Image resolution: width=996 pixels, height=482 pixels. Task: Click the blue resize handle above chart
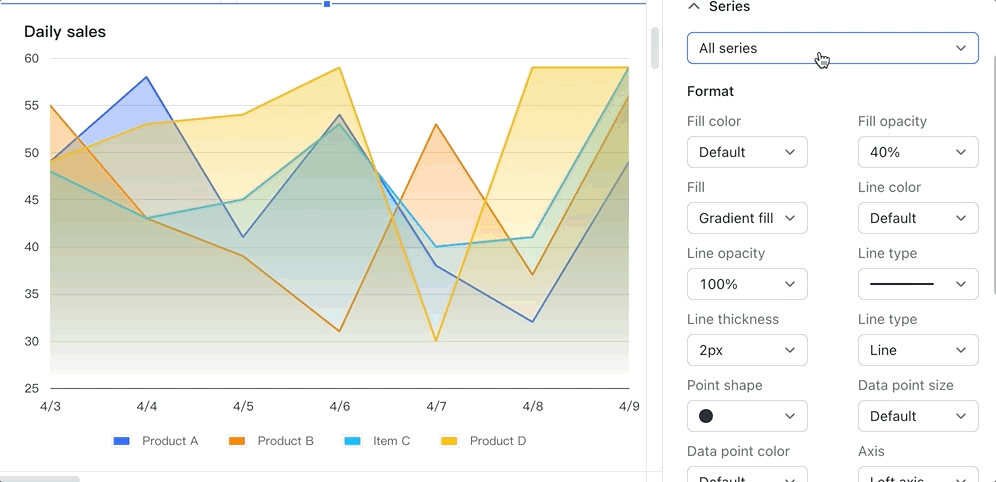pyautogui.click(x=326, y=4)
